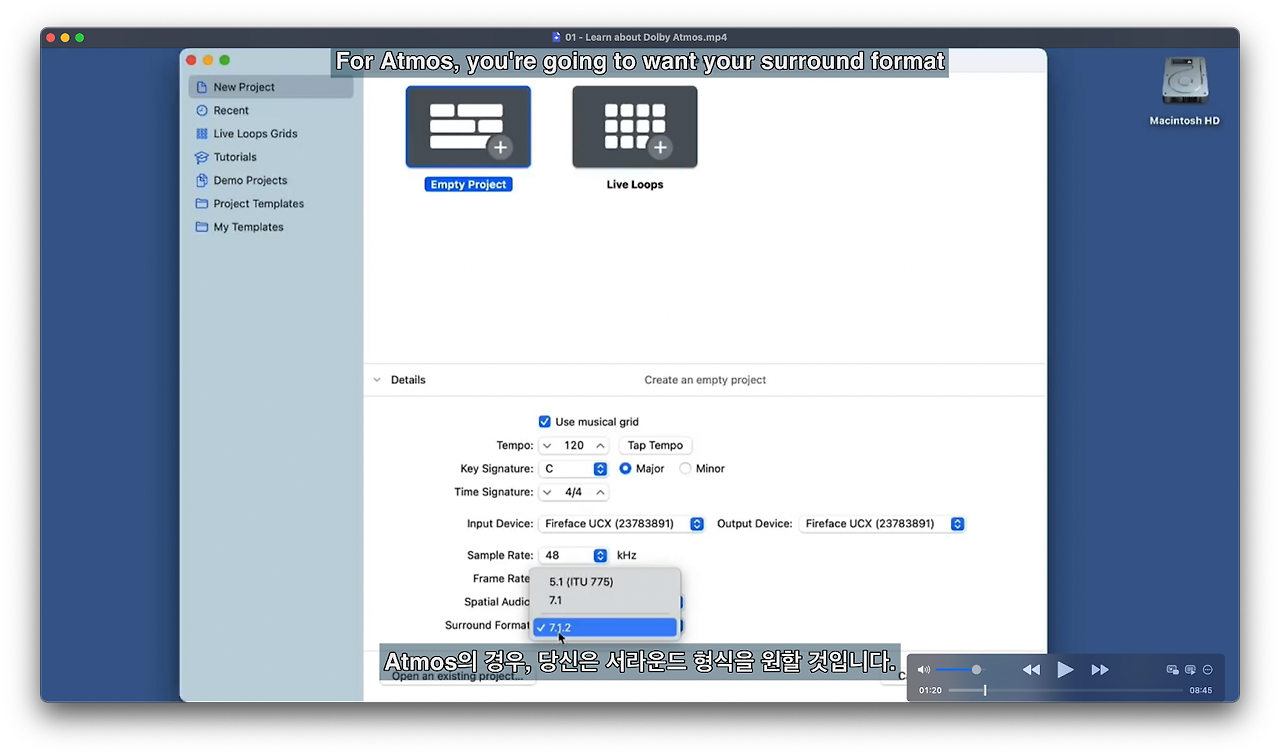This screenshot has height=756, width=1280.
Task: Click the Time Signature 4/4 field
Action: pos(574,492)
